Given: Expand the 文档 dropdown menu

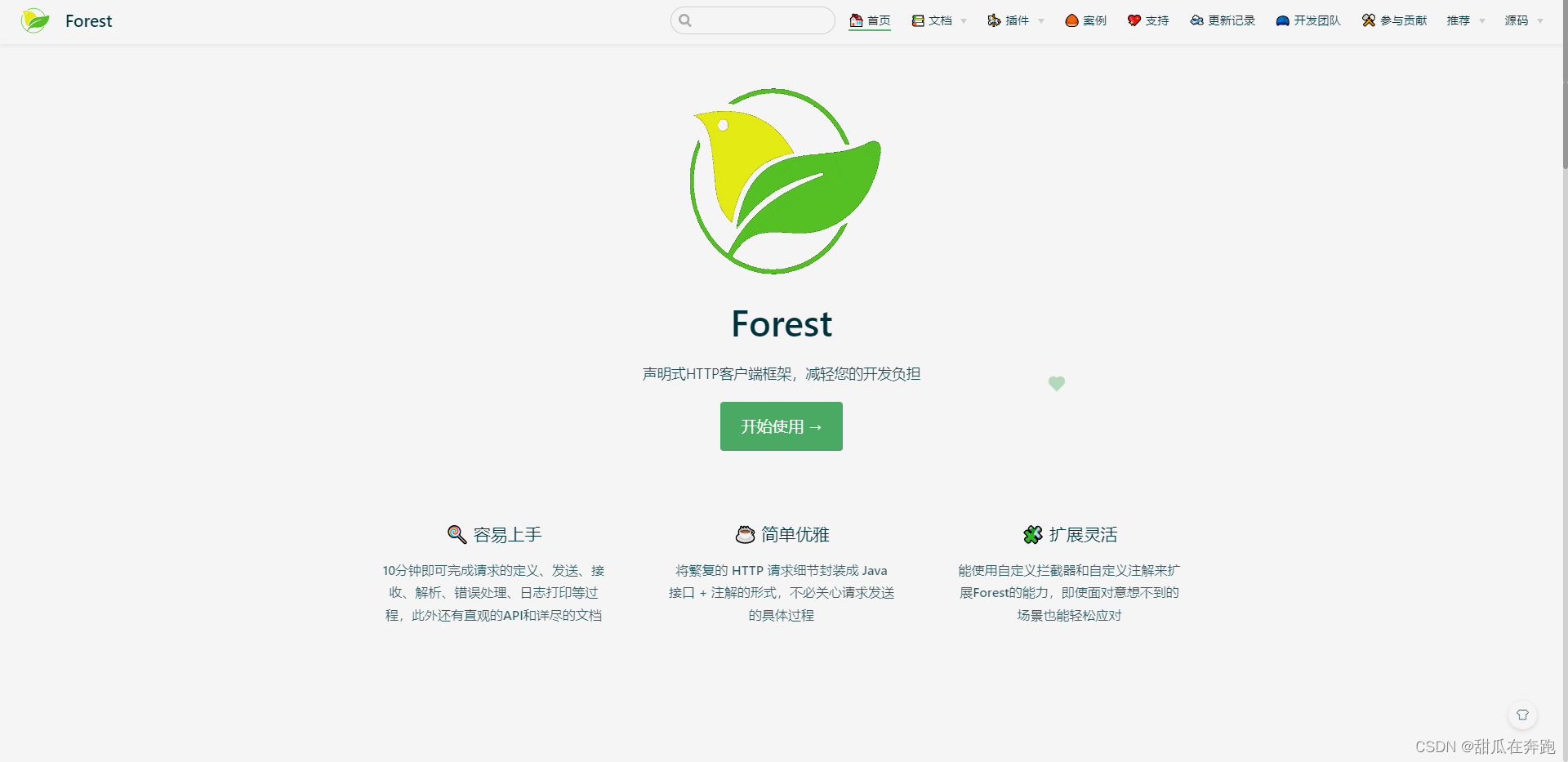Looking at the screenshot, I should [965, 20].
